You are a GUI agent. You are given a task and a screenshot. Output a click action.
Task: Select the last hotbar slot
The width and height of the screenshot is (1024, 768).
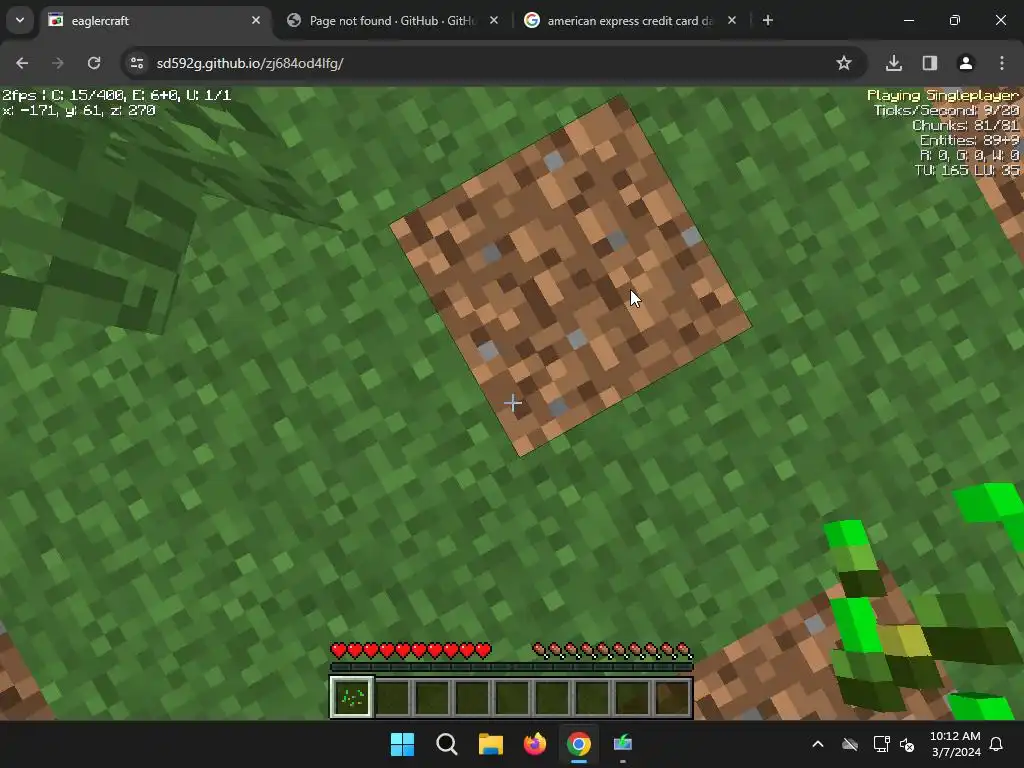click(x=672, y=697)
